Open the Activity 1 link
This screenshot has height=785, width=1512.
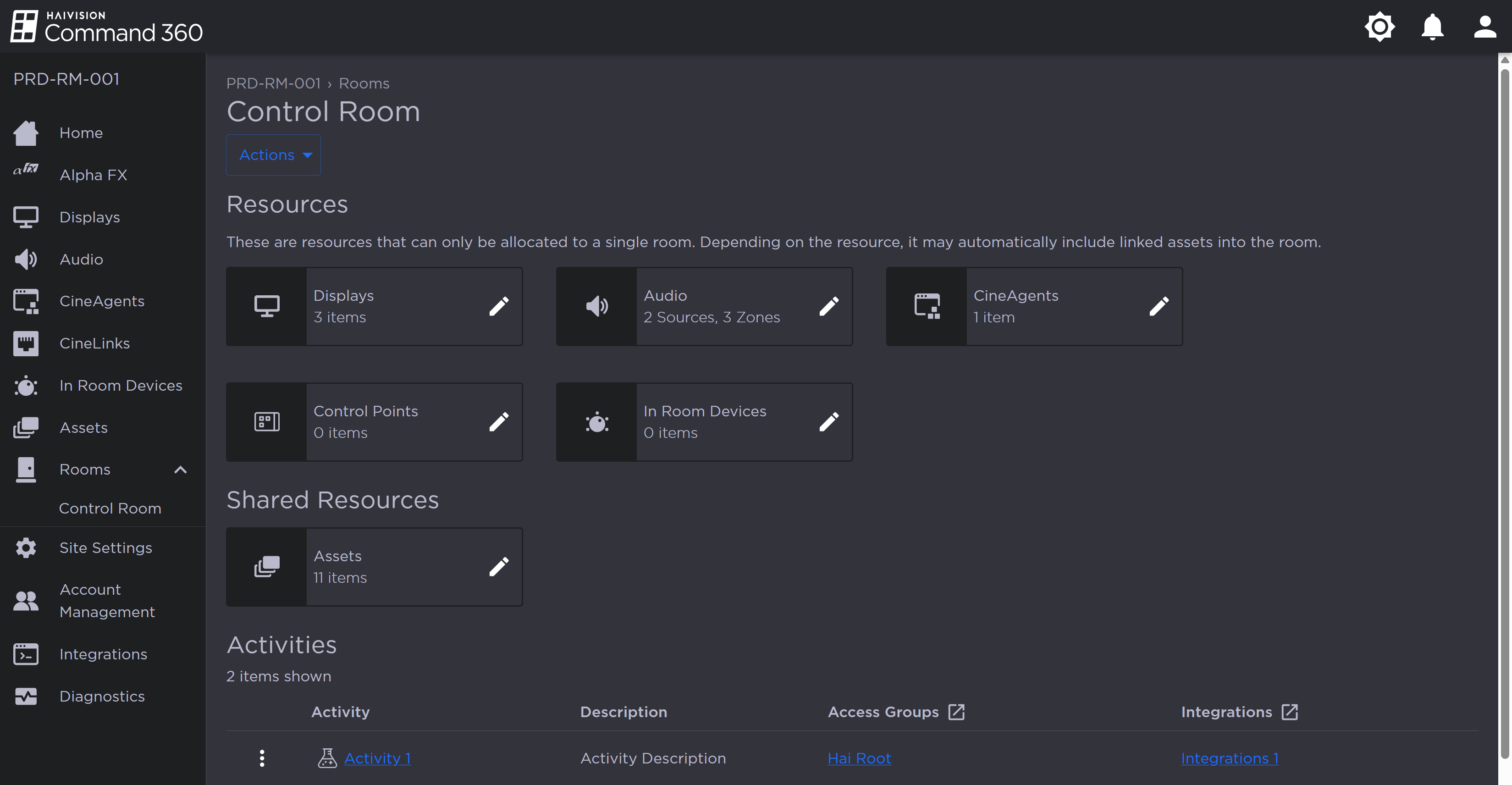tap(377, 758)
